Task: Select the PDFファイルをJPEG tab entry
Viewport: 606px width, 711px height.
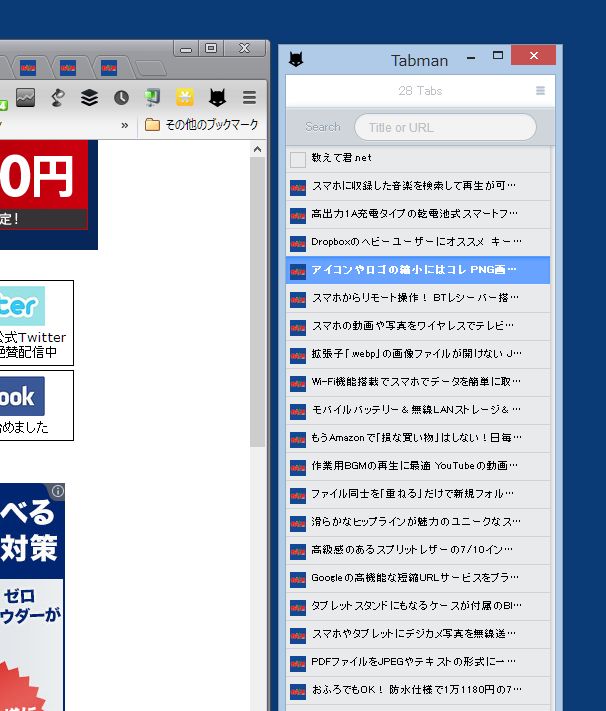Action: click(x=418, y=662)
